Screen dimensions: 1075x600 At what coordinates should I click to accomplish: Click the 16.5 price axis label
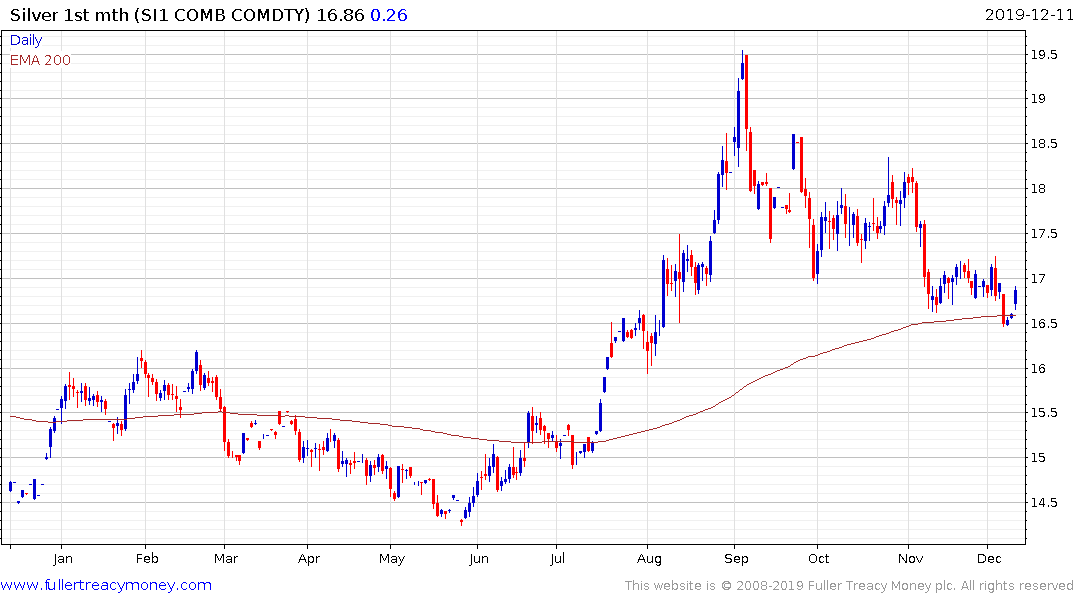point(1044,324)
